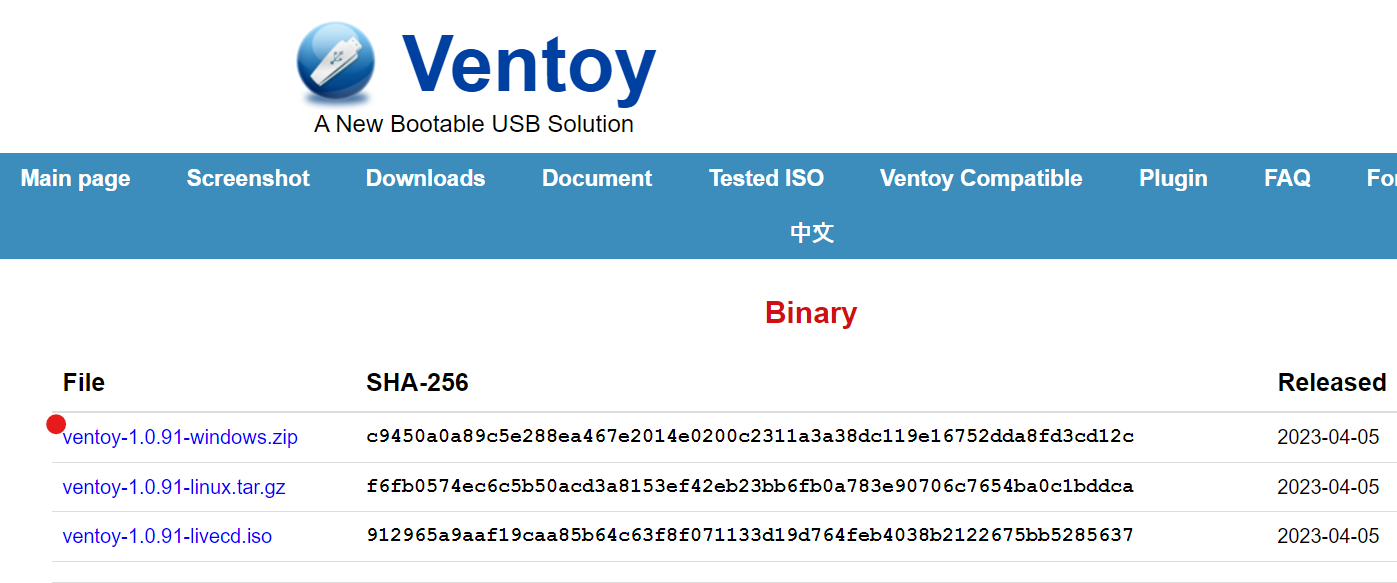Image resolution: width=1397 pixels, height=583 pixels.
Task: Click the Released column header
Action: (1331, 382)
